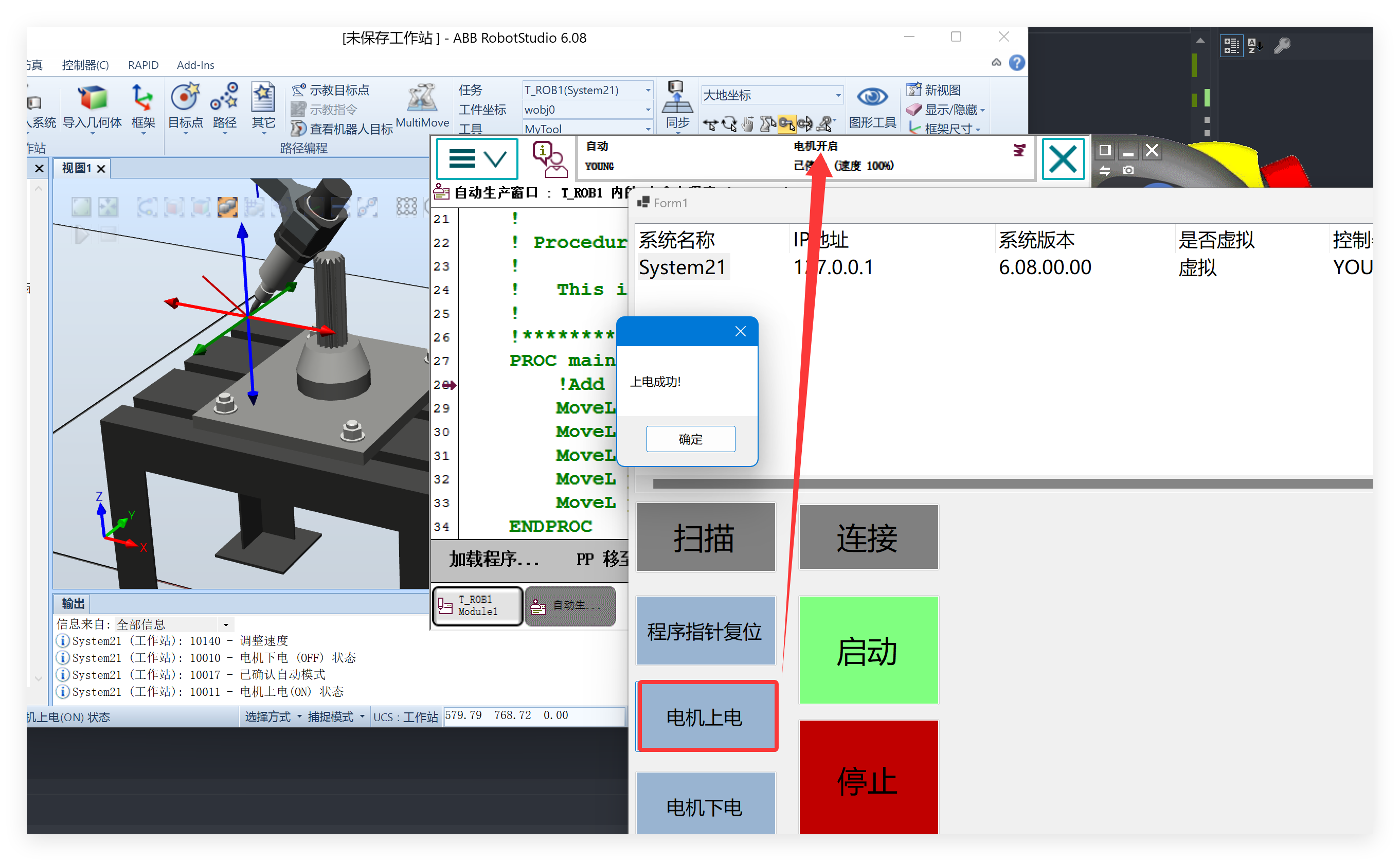The image size is (1400, 861).
Task: Open the MultiMove tool
Action: (x=422, y=105)
